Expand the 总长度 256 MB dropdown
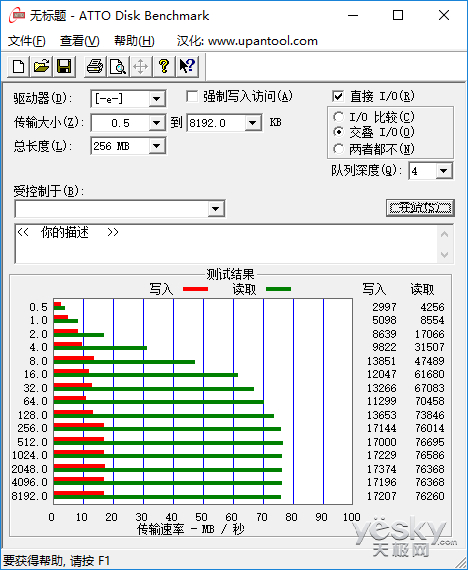 coord(157,146)
